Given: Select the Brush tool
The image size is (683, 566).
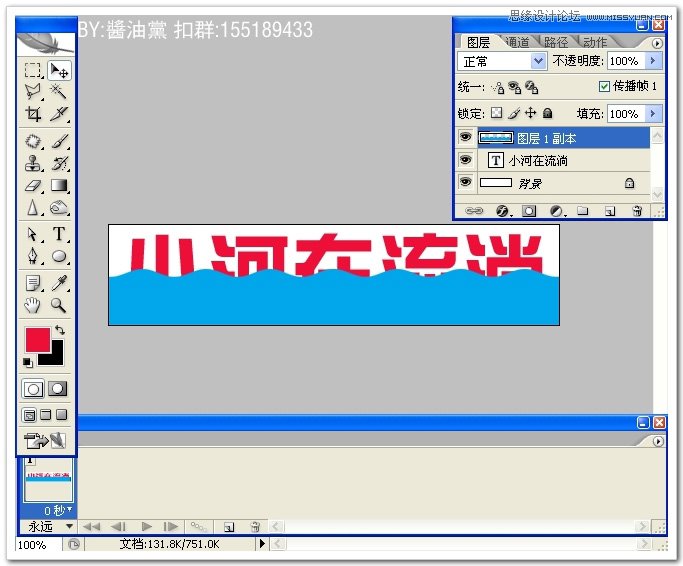Looking at the screenshot, I should (59, 141).
